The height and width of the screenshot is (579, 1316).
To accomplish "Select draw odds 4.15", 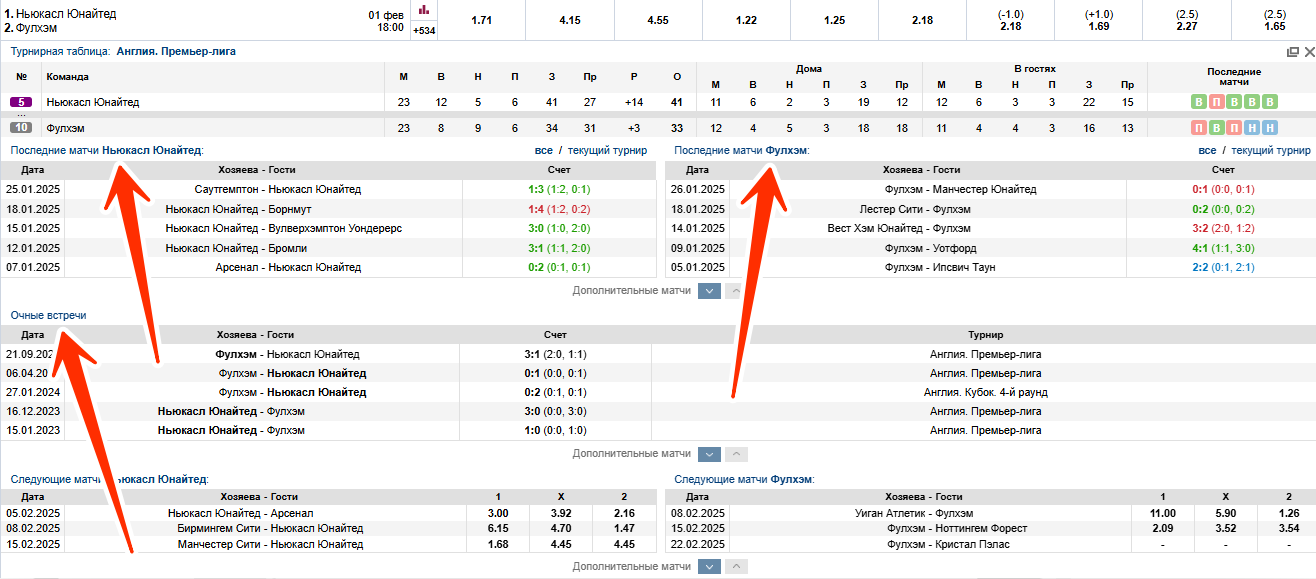I will 570,20.
